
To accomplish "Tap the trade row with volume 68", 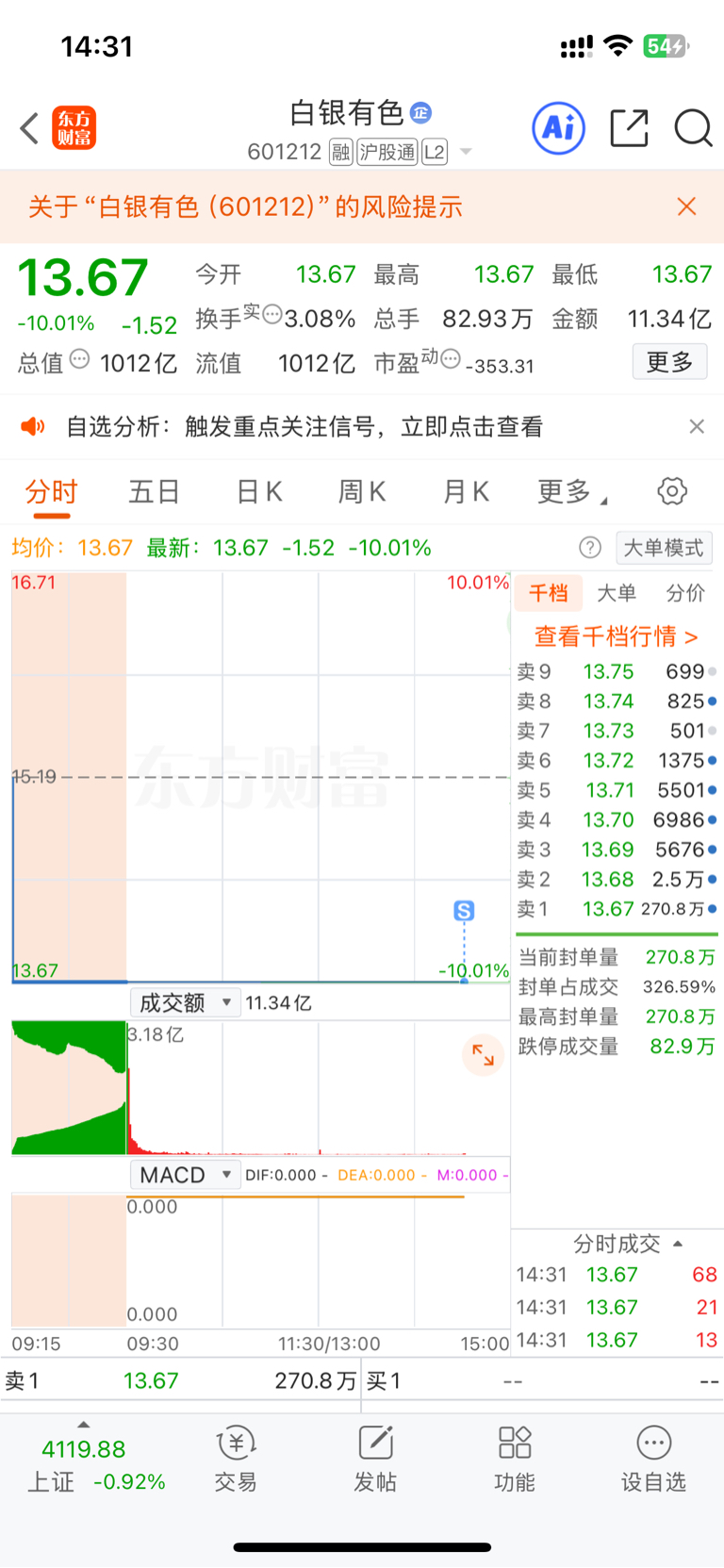I will (617, 1275).
